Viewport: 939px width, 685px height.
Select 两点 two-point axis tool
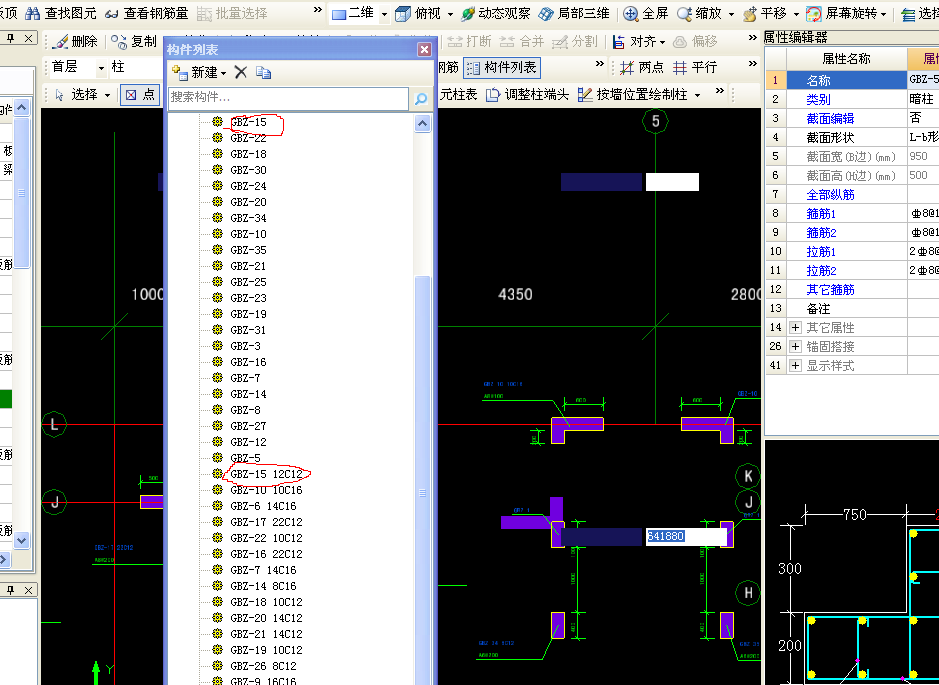[642, 68]
